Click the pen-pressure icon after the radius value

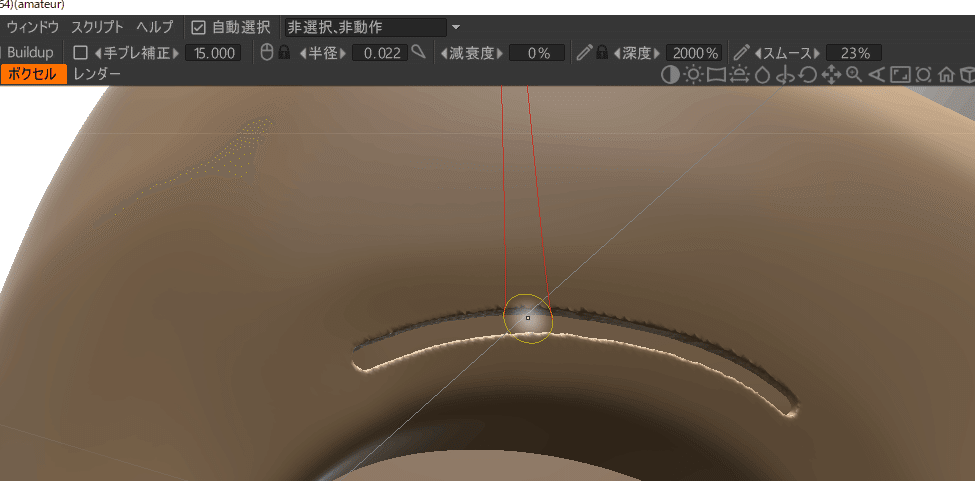coord(418,52)
